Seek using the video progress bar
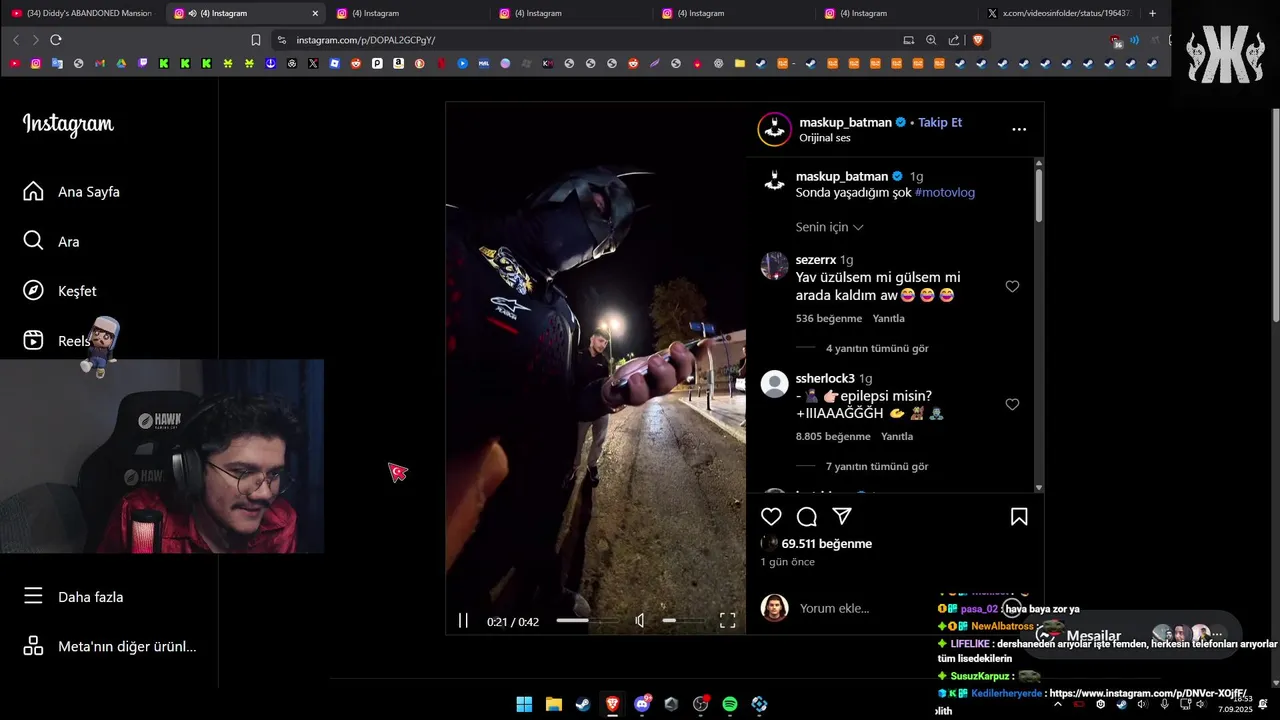 tap(586, 620)
